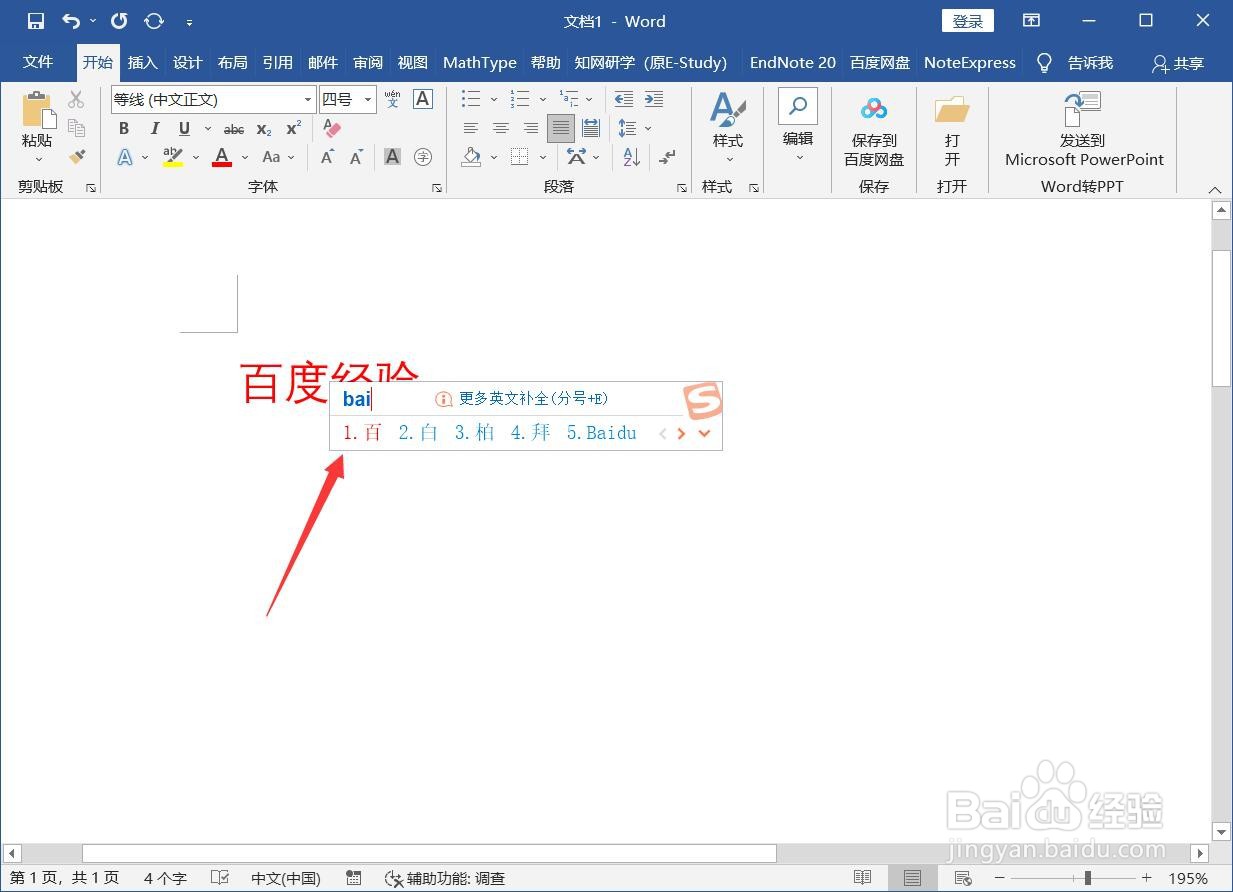The image size is (1233, 892).
Task: Open the phonetic guide (wén) tool
Action: (x=392, y=99)
